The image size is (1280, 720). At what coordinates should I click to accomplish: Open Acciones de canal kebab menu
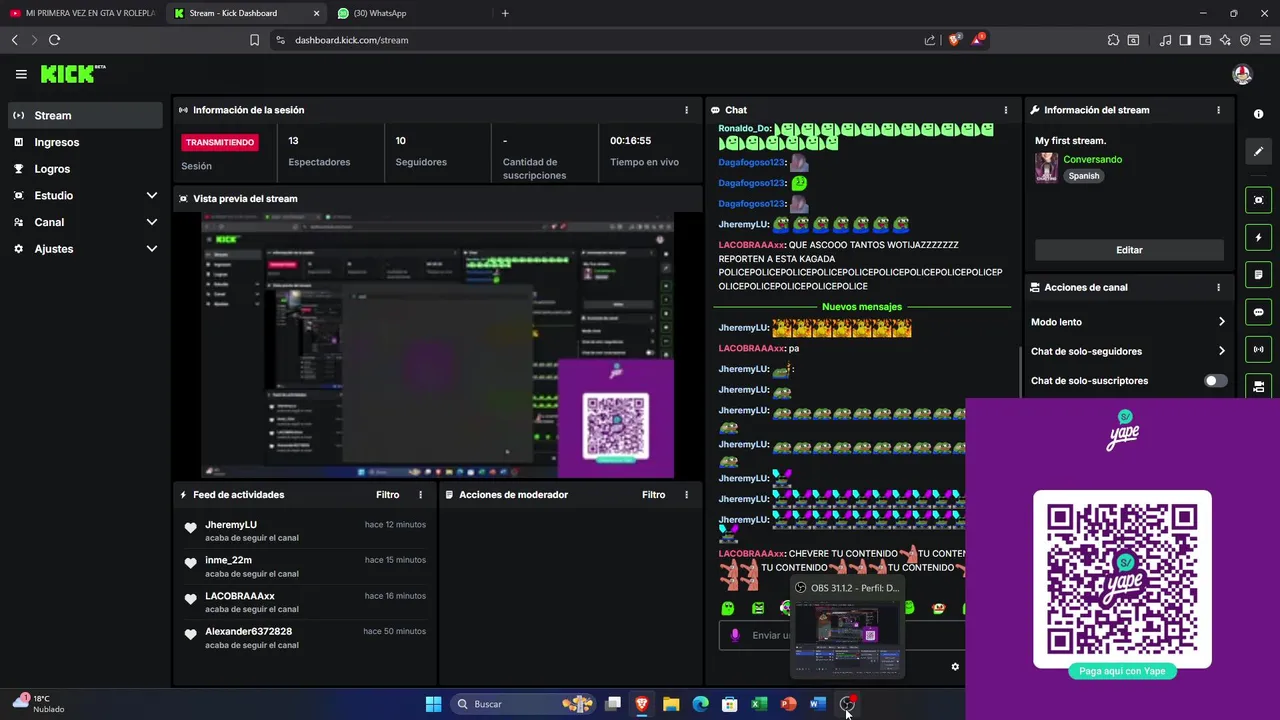coord(1218,287)
